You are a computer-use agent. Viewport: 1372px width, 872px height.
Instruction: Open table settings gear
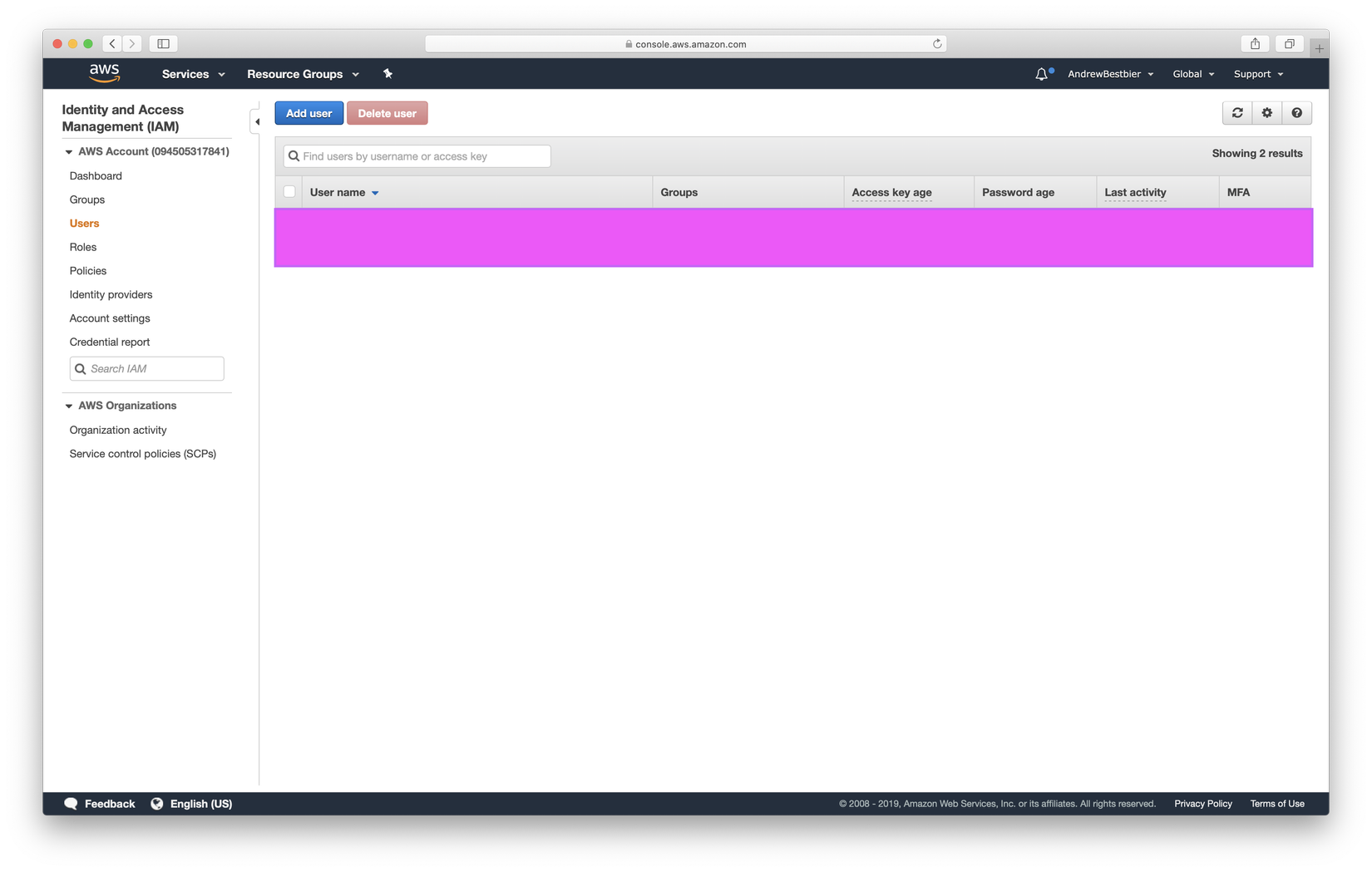[1267, 113]
